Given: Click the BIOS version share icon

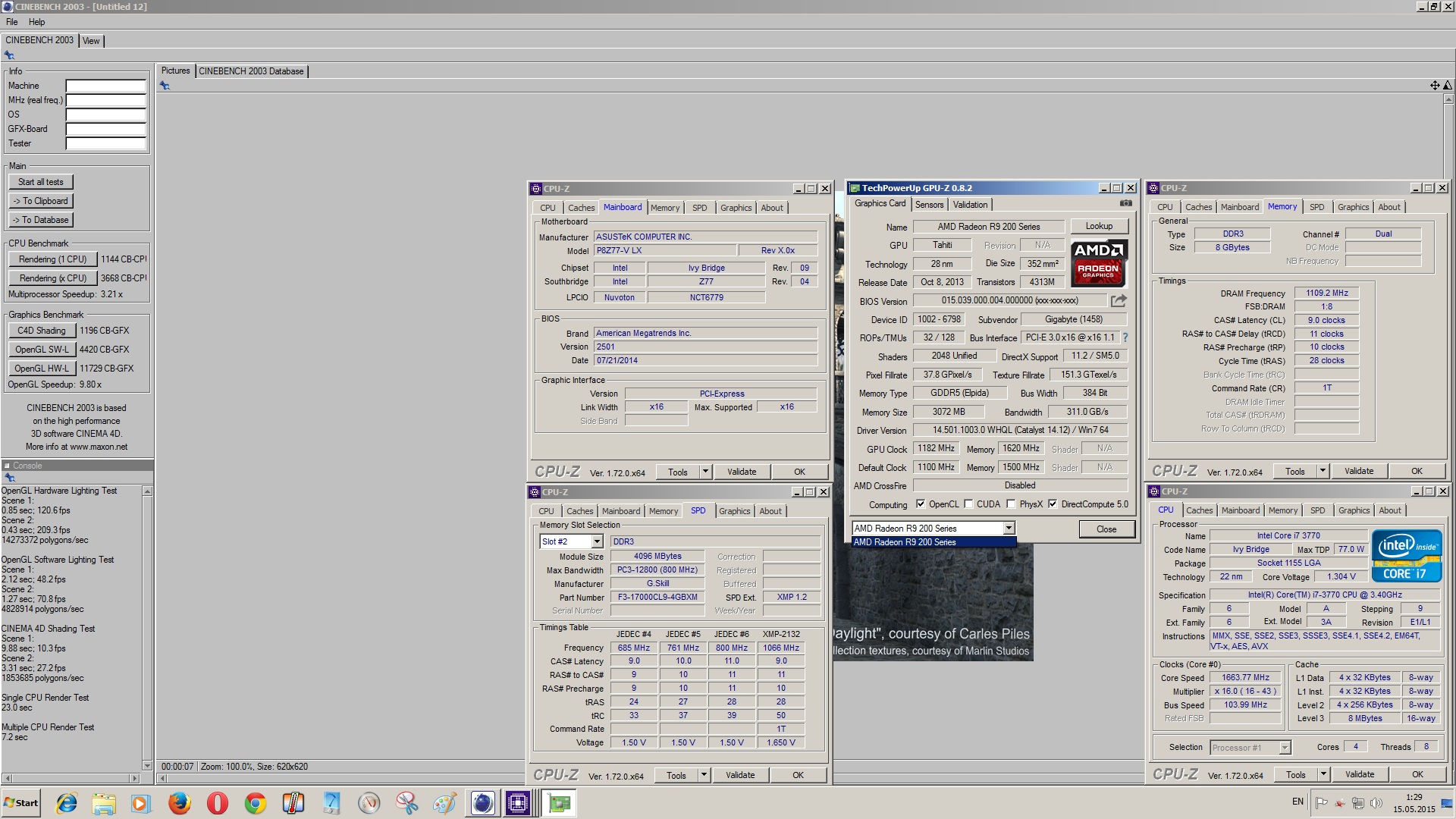Looking at the screenshot, I should pyautogui.click(x=1119, y=300).
